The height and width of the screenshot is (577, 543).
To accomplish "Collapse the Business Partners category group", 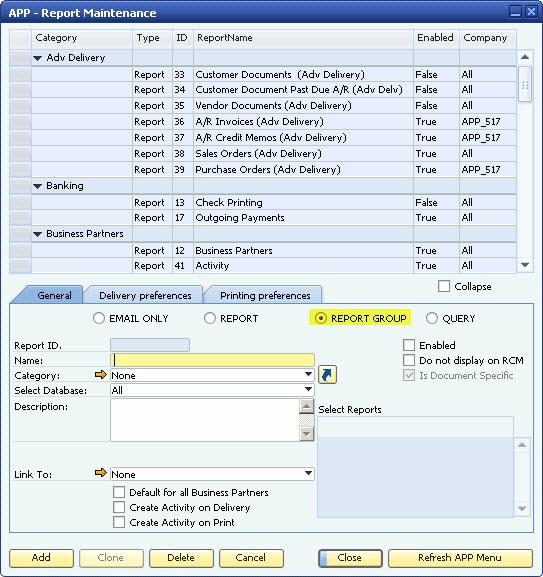I will (38, 234).
